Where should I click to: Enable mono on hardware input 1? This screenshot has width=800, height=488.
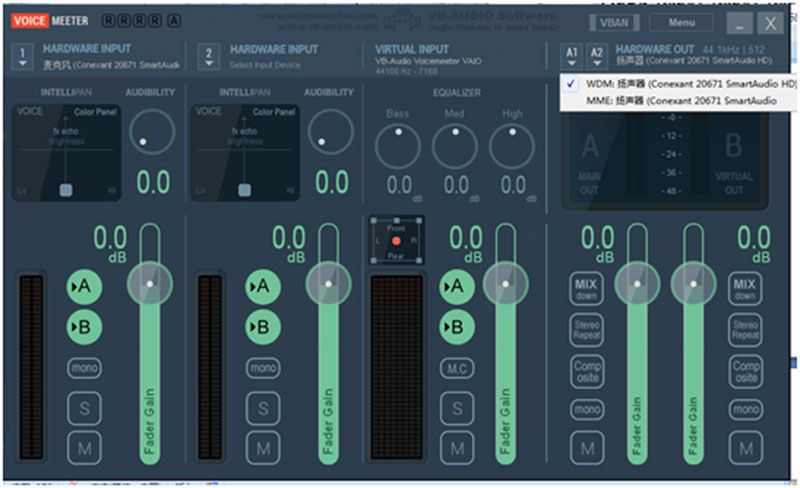[x=84, y=368]
